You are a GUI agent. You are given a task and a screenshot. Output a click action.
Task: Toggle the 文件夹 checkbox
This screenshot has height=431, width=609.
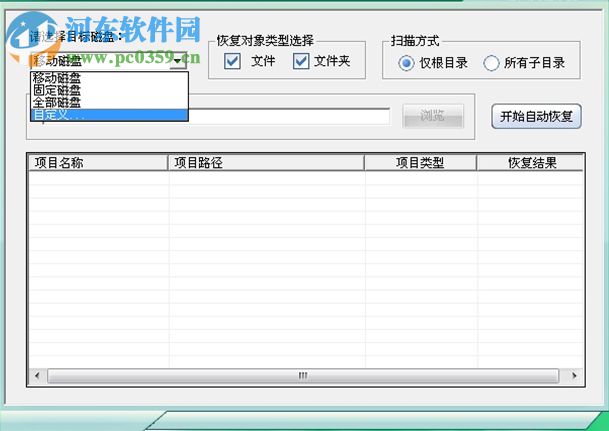[301, 61]
